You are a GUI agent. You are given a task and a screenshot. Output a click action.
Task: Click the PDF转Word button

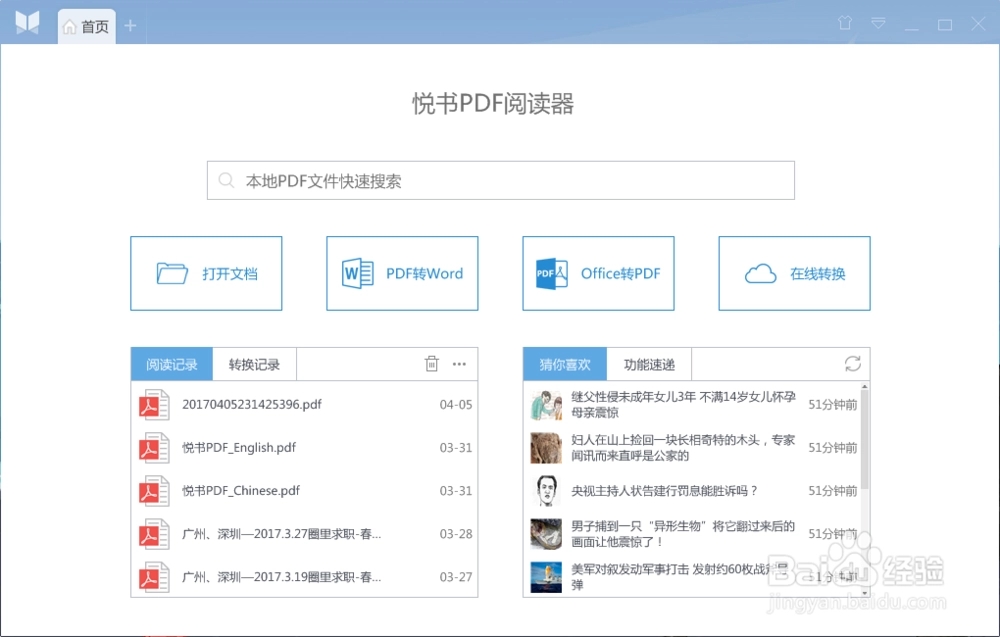(402, 274)
